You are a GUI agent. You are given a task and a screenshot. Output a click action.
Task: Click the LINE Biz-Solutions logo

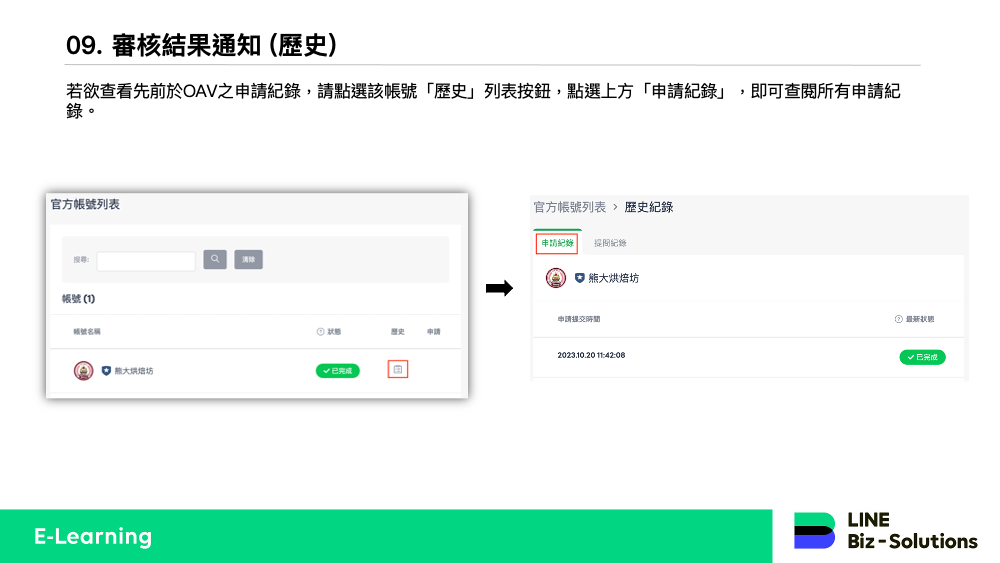click(885, 530)
